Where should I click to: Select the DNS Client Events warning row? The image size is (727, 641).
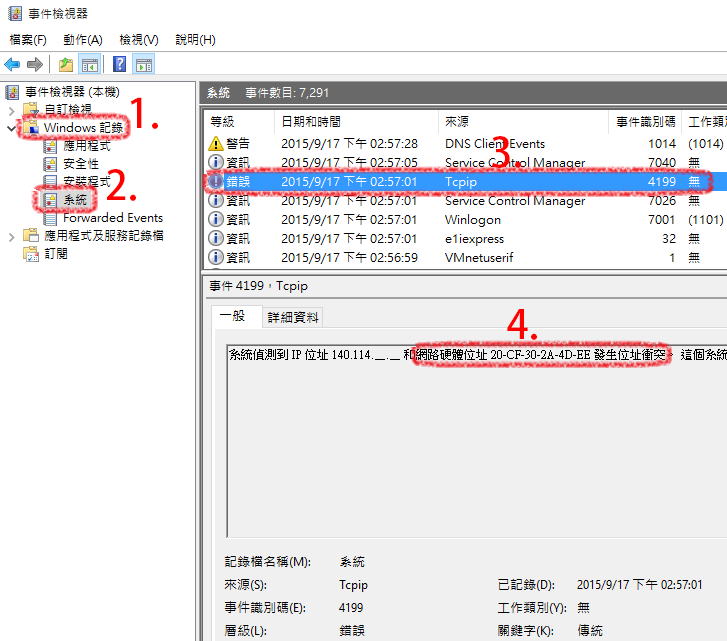click(494, 144)
